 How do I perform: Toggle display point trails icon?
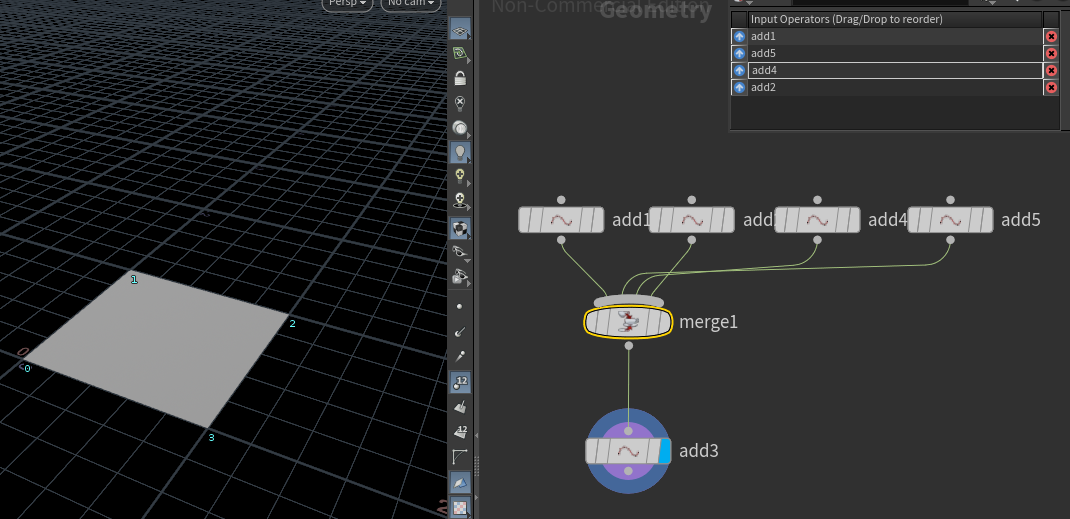(x=460, y=356)
